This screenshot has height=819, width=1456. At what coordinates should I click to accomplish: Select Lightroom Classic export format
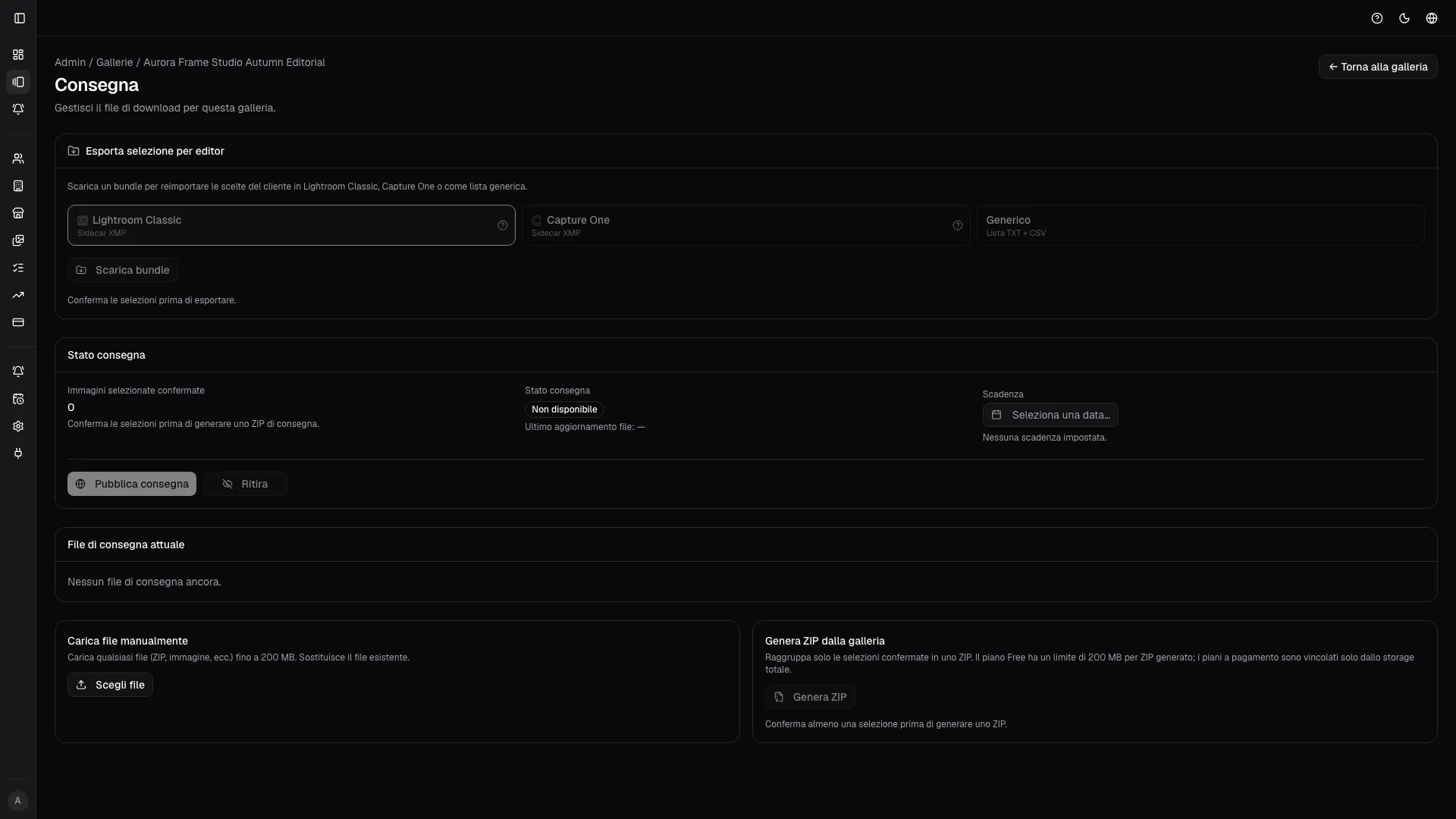click(x=291, y=225)
